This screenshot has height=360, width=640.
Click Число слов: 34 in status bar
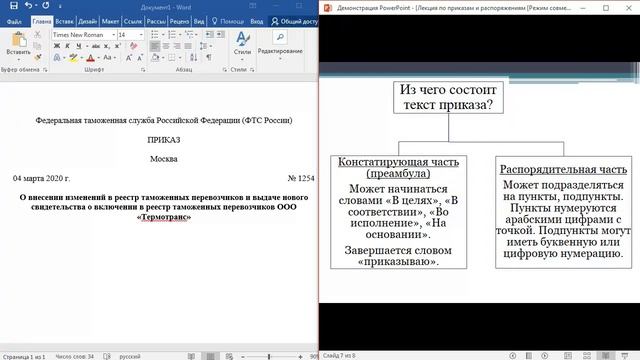(74, 356)
